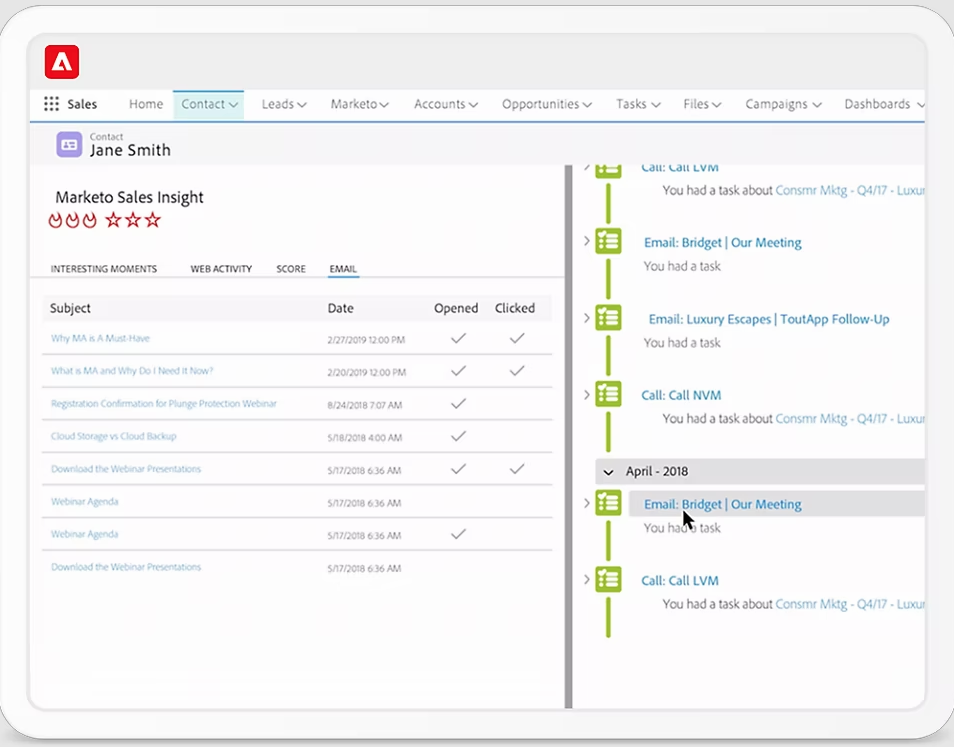The width and height of the screenshot is (954, 747).
Task: Click date 5/18/2018 4:00 AM
Action: [364, 438]
